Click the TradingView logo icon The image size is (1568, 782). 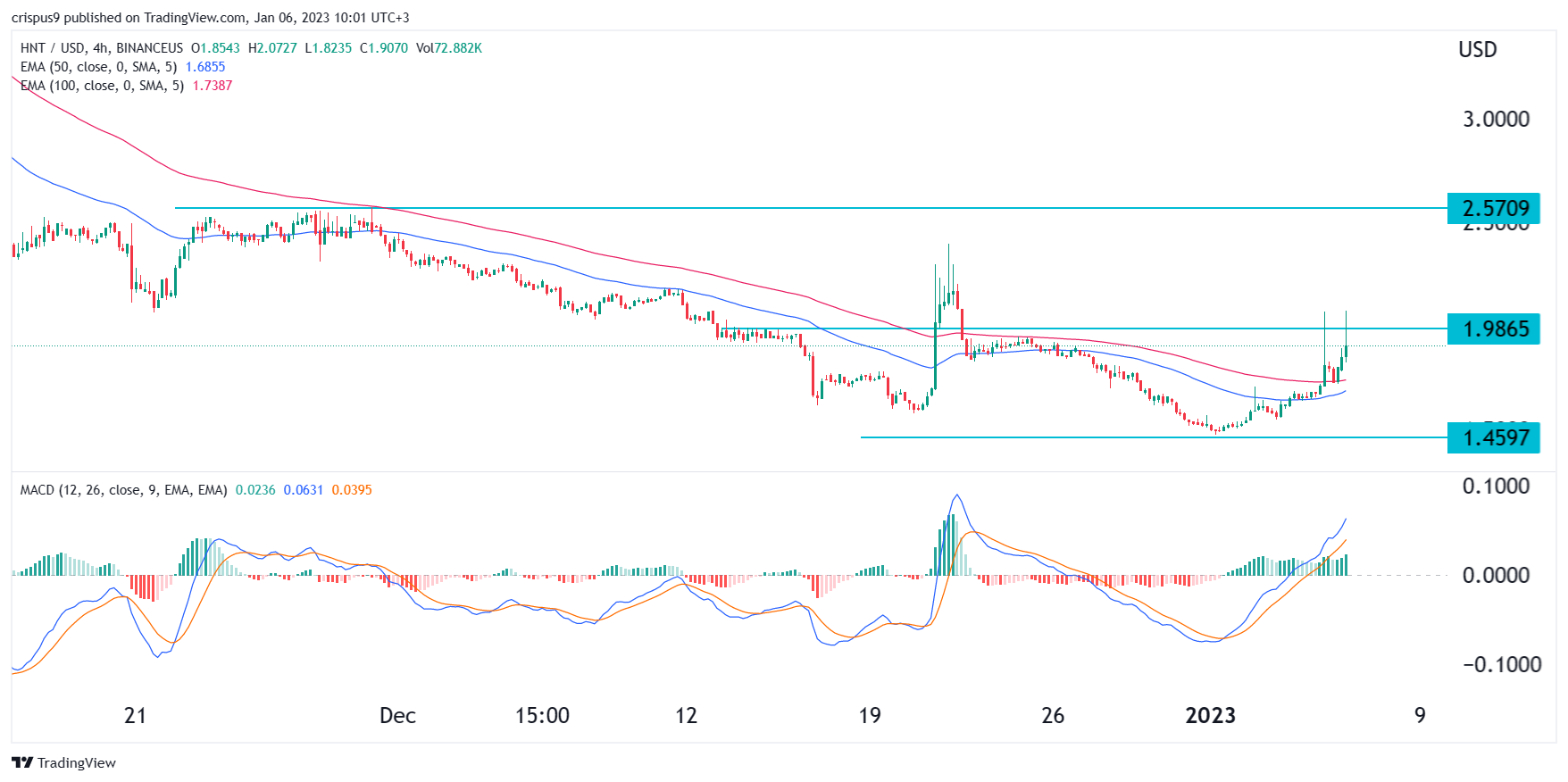click(22, 762)
